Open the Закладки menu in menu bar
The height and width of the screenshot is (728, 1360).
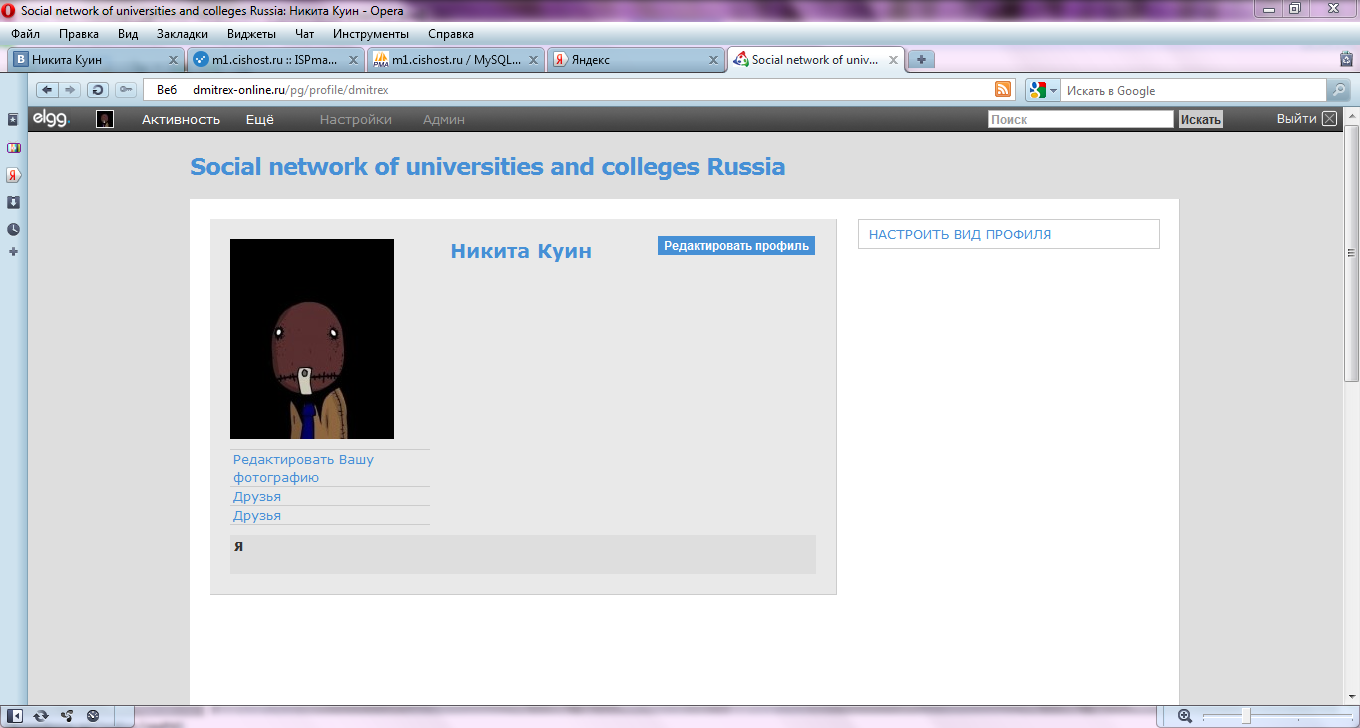pyautogui.click(x=182, y=33)
